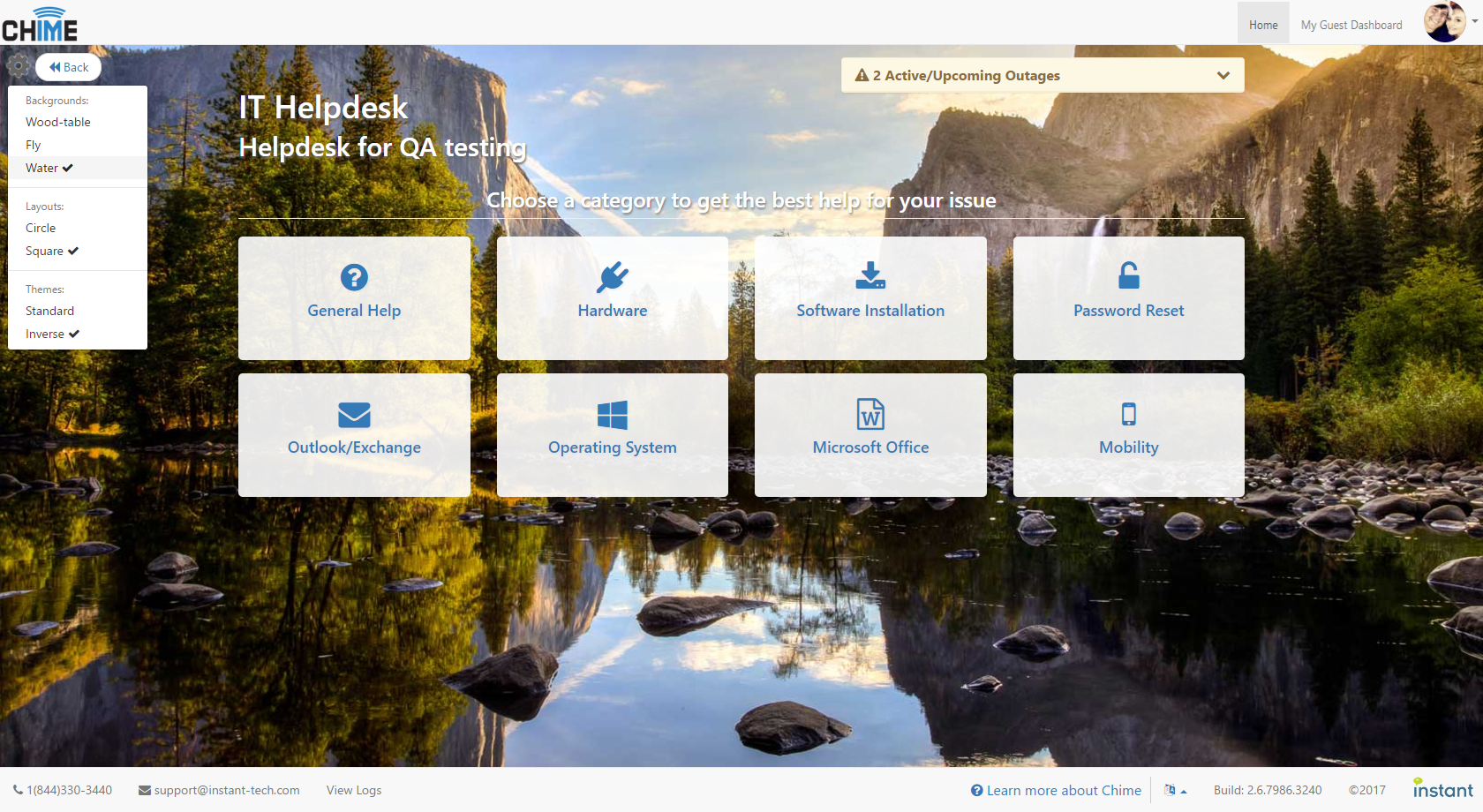Viewport: 1483px width, 812px height.
Task: Click the Microsoft Office Word document icon
Action: coord(870,414)
